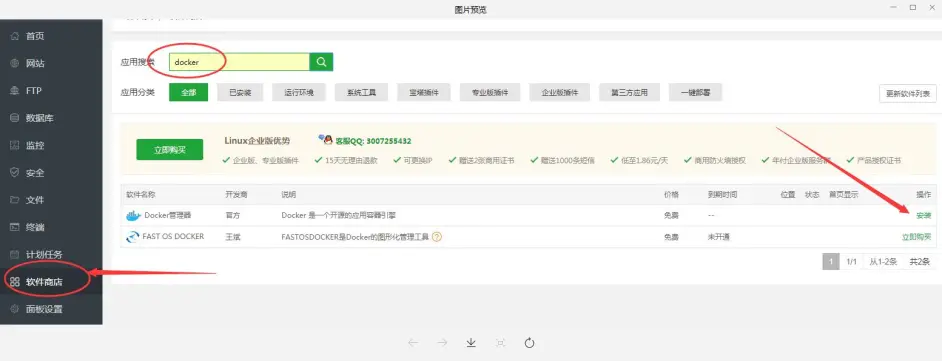Click the terminal icon beside 终端
The image size is (942, 361).
coord(15,227)
